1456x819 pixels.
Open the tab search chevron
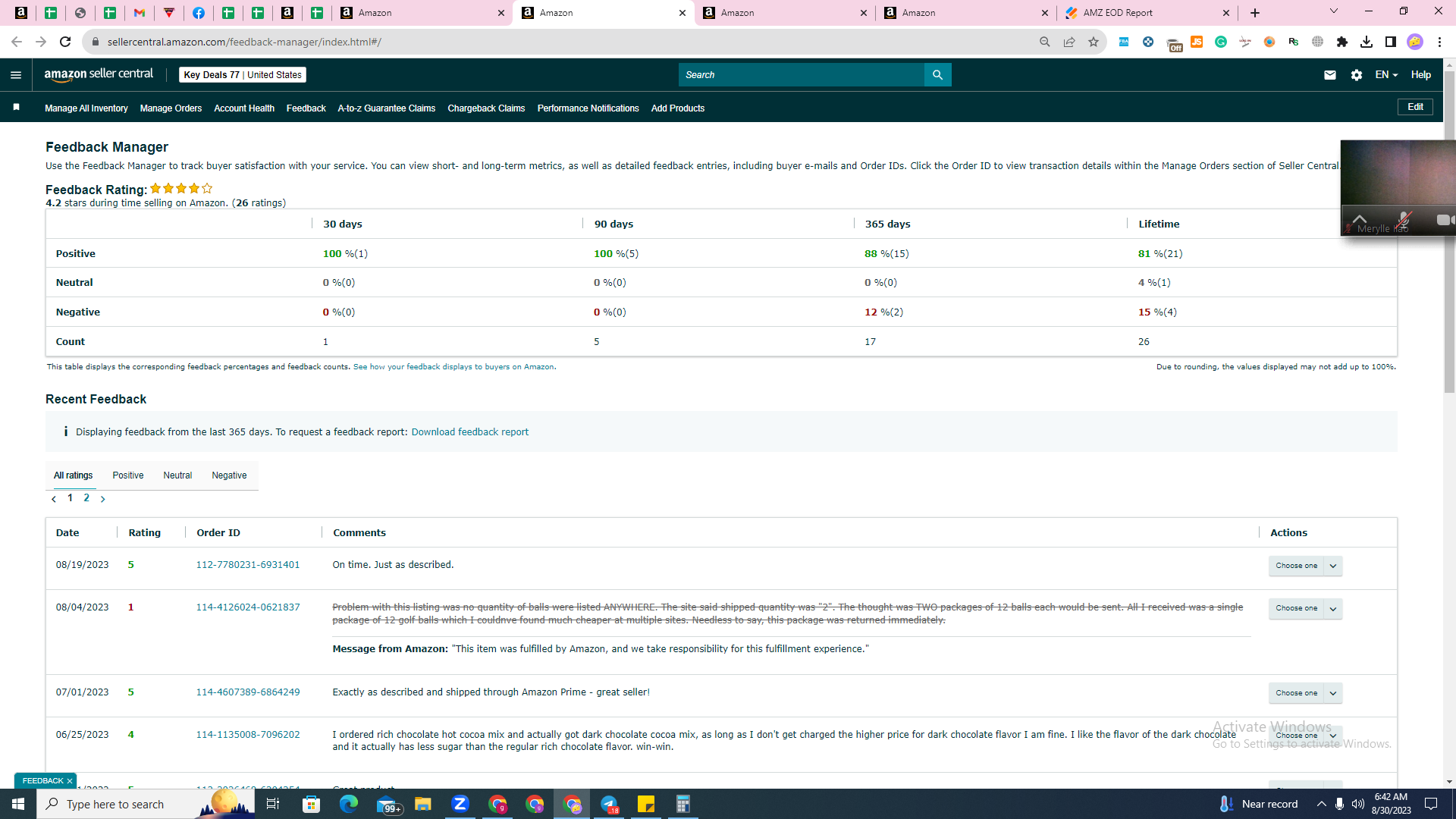1334,11
